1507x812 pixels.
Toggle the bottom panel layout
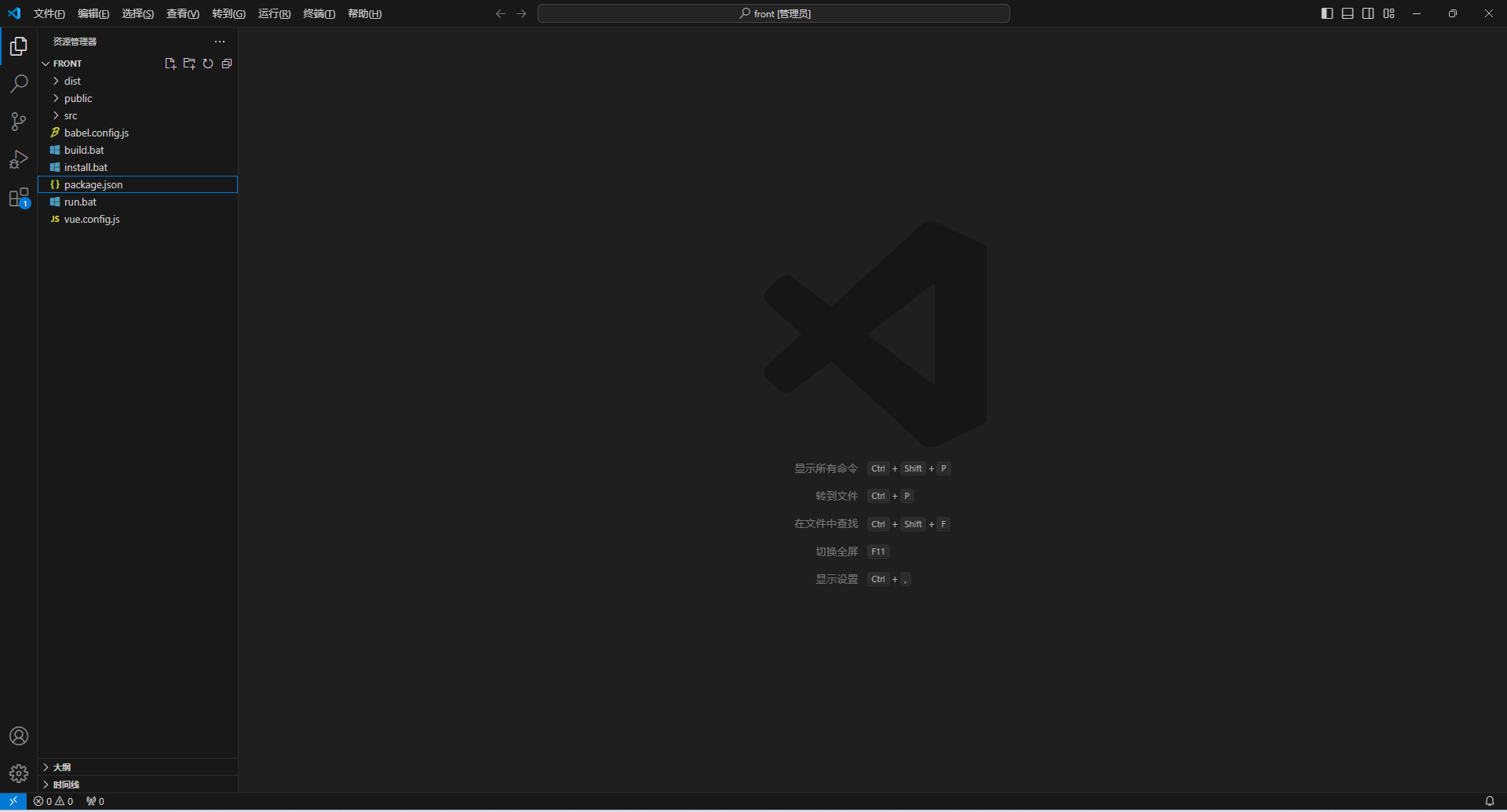(x=1348, y=13)
